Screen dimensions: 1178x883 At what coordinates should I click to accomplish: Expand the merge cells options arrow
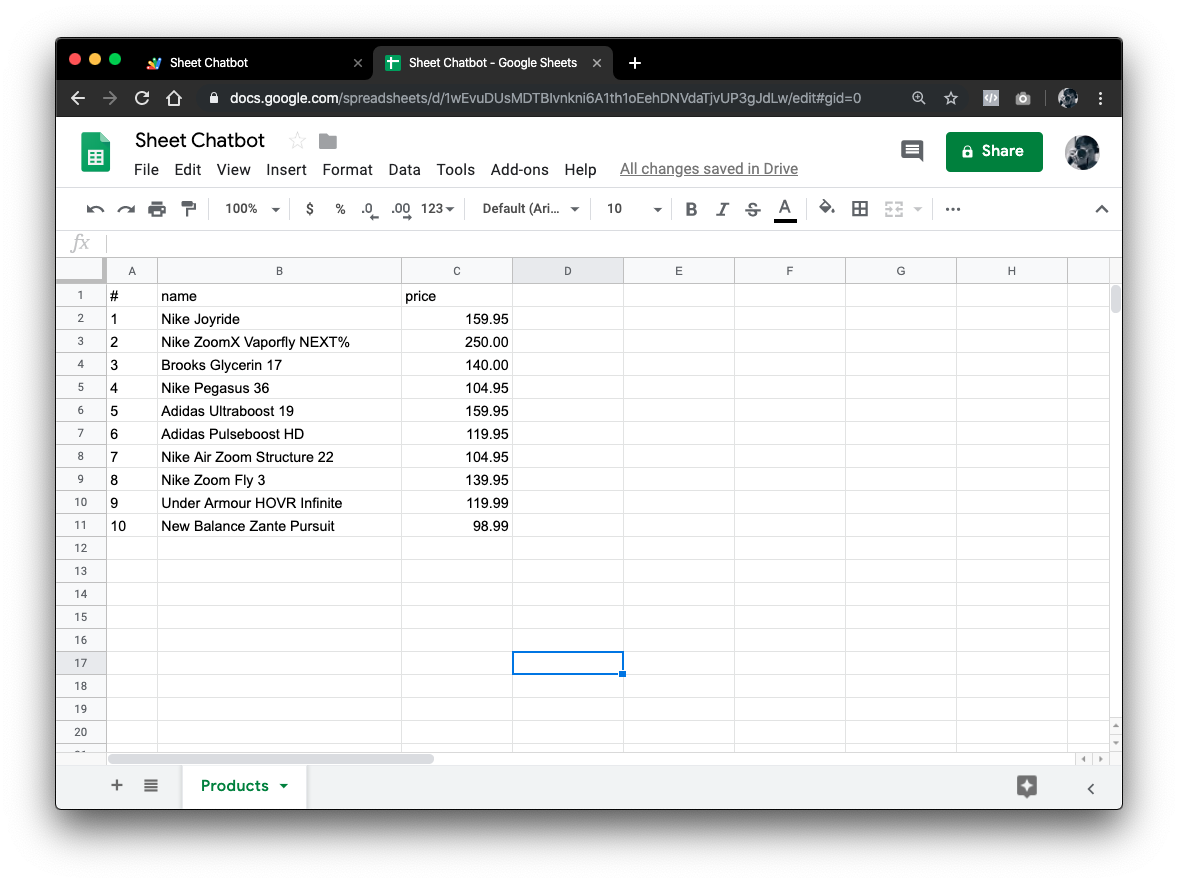pyautogui.click(x=917, y=209)
